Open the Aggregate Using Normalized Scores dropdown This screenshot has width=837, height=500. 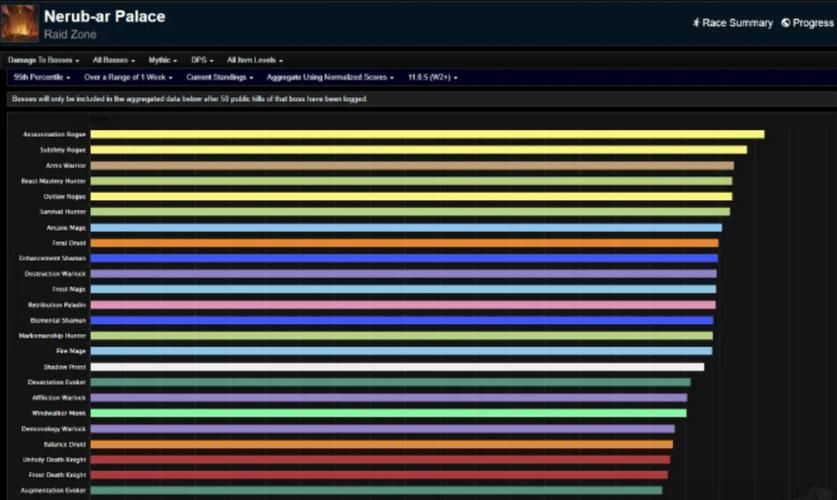330,77
